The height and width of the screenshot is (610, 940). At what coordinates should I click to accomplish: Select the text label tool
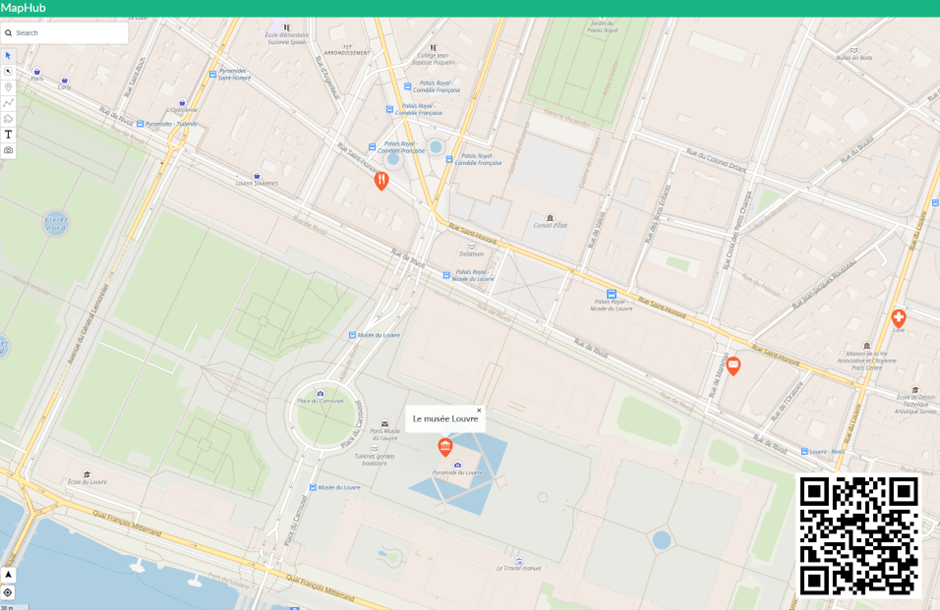click(8, 134)
